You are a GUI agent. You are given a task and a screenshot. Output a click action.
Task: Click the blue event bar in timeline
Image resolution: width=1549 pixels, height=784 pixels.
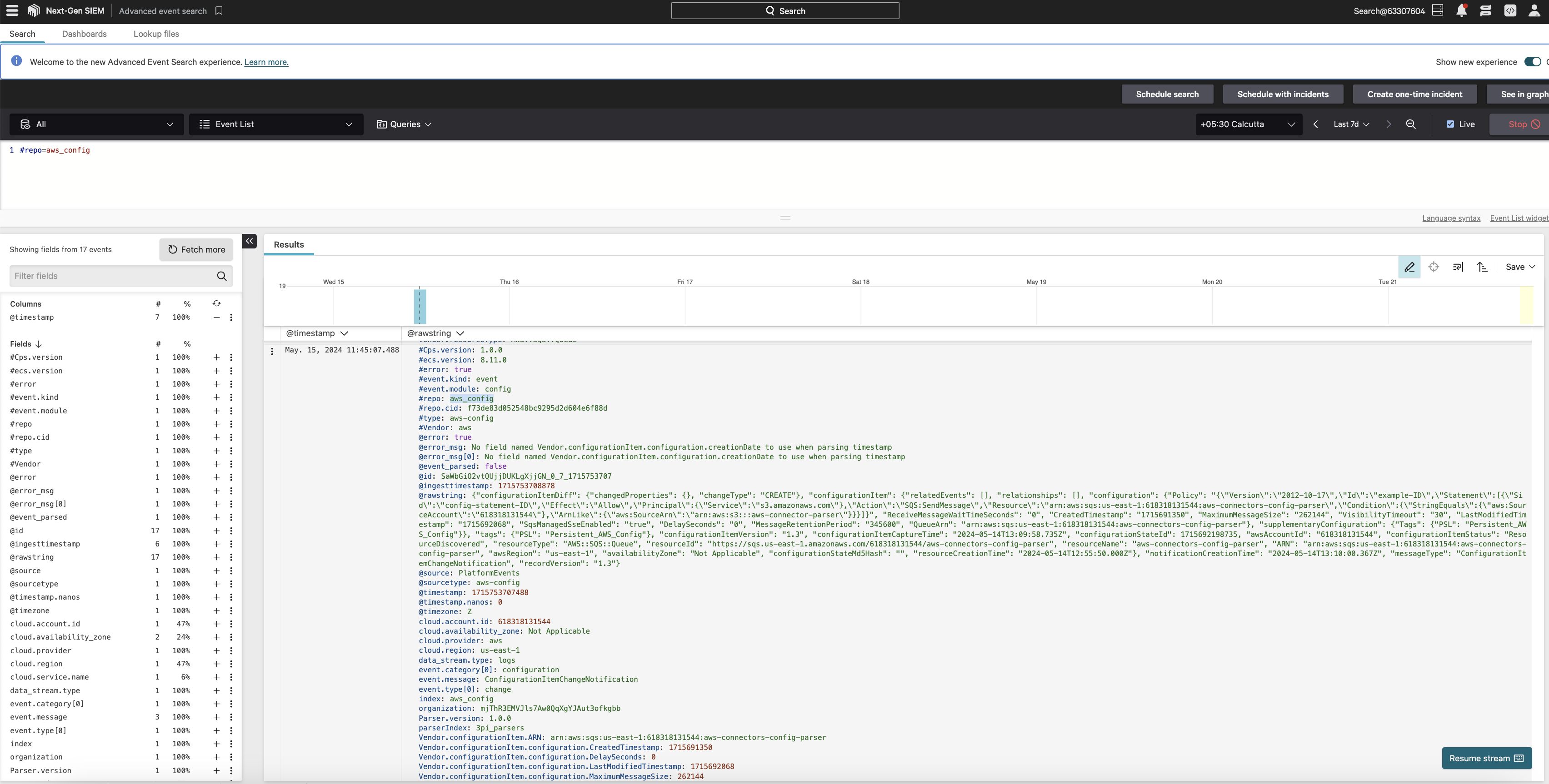420,307
